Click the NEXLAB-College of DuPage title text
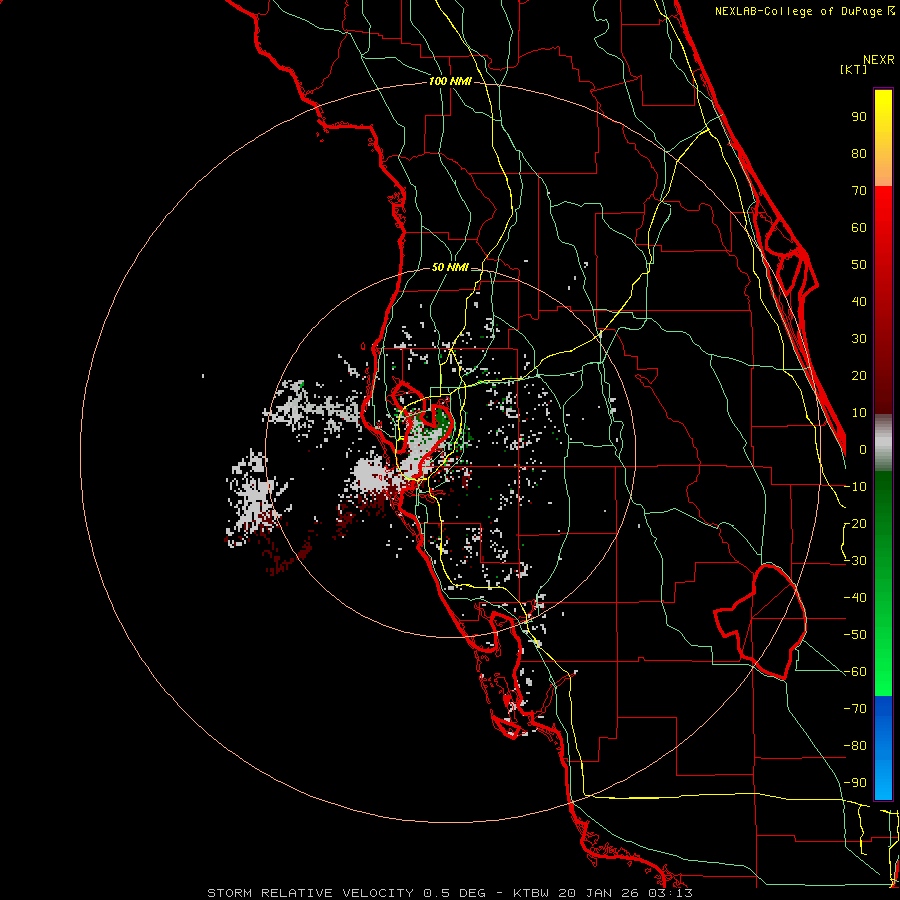 click(x=805, y=11)
